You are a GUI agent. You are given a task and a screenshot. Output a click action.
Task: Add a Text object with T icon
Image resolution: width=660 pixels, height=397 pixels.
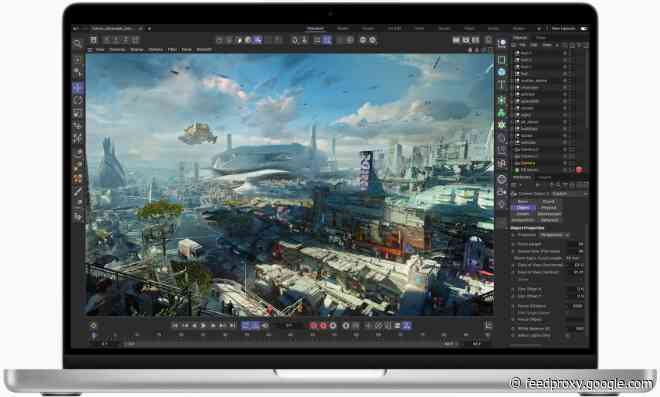coord(501,84)
